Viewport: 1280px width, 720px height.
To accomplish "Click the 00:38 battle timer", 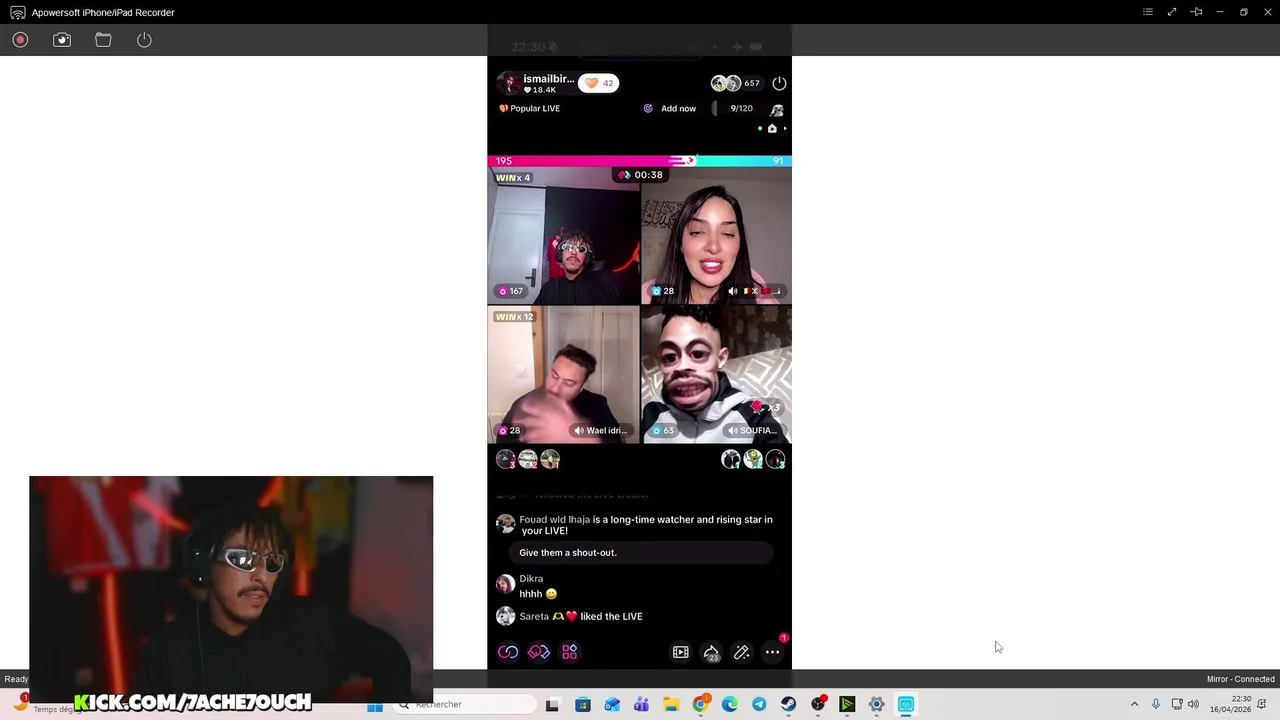I will click(640, 175).
